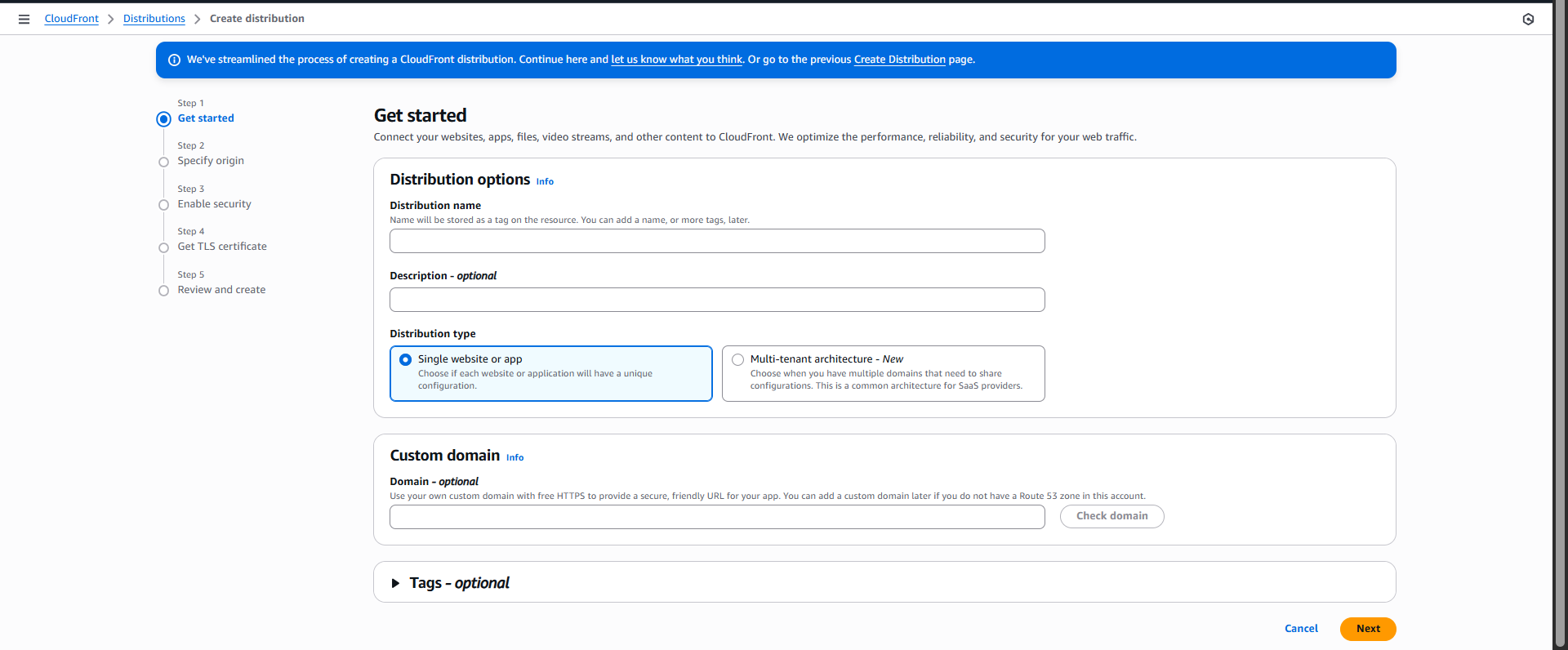The height and width of the screenshot is (650, 1568).
Task: Click the Cancel button
Action: click(x=1301, y=629)
